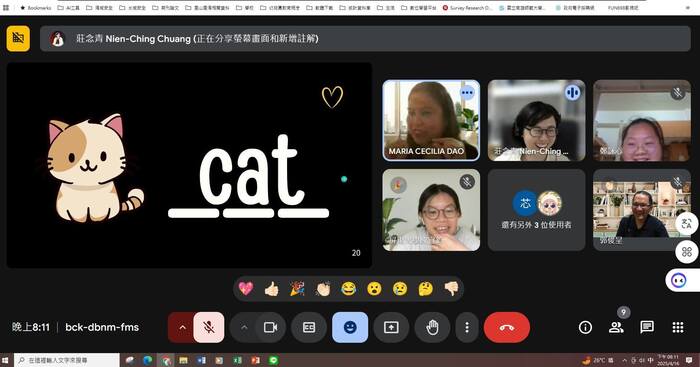Send the clapping hands reaction
Screen dimensions: 700x367
click(x=323, y=289)
